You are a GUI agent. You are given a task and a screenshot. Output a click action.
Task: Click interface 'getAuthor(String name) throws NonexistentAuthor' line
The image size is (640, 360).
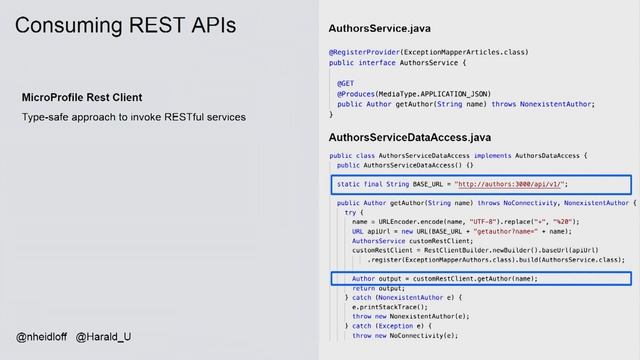[466, 104]
